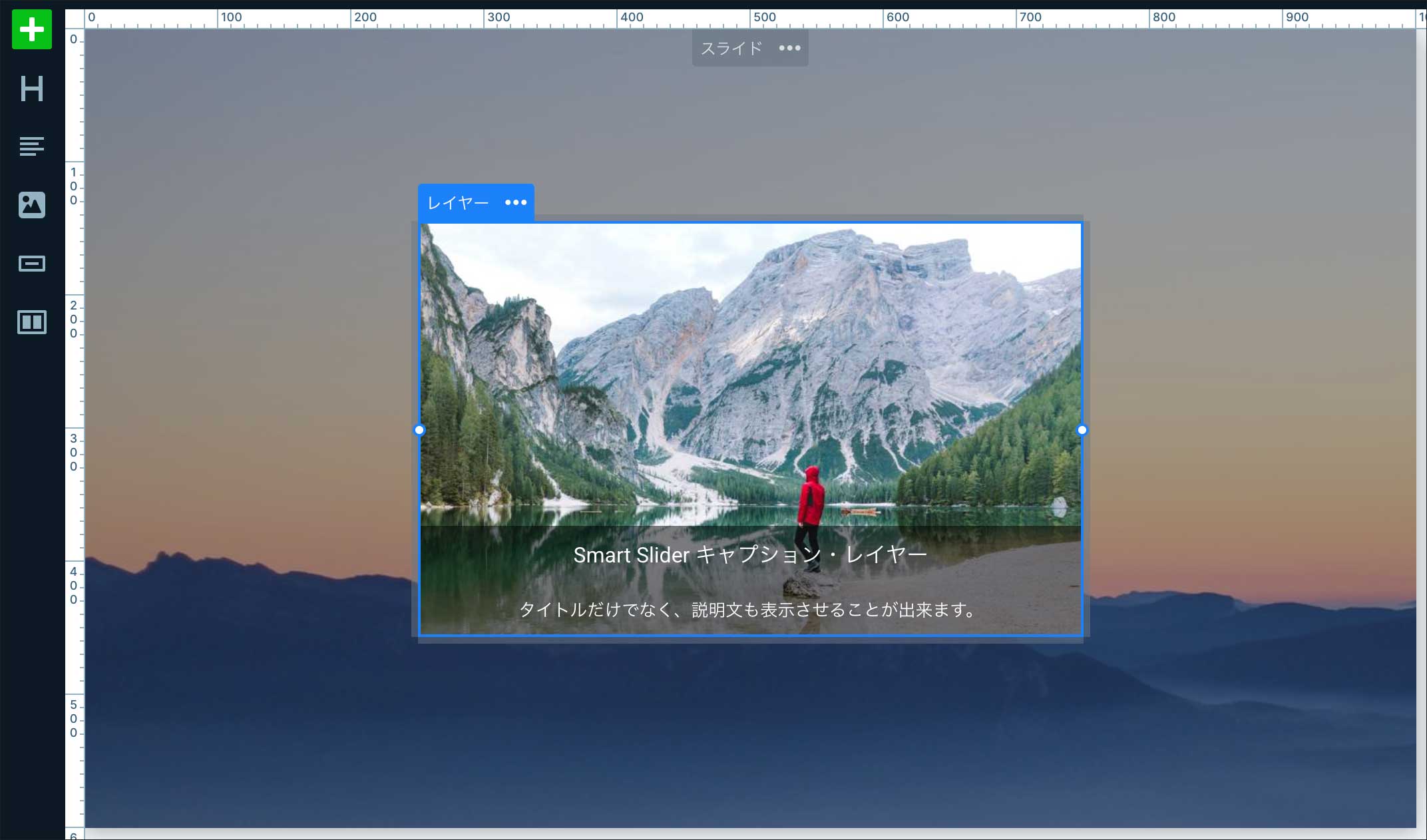This screenshot has width=1427, height=840.
Task: Click the 500 mark on horizontal ruler
Action: point(764,17)
